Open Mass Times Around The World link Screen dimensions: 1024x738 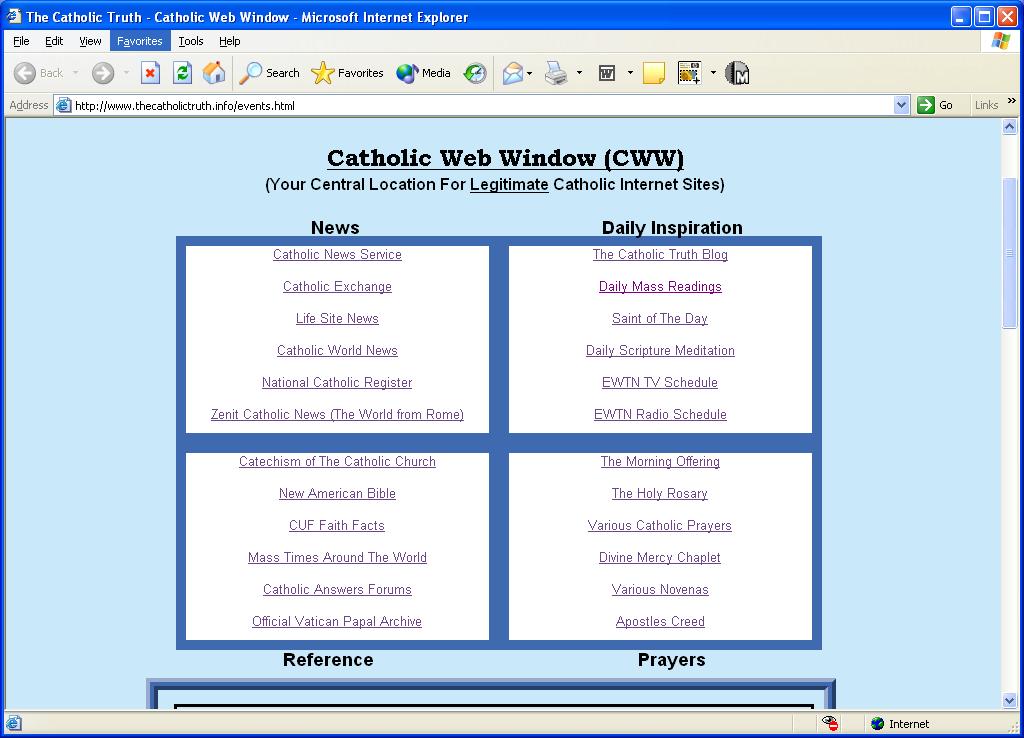tap(337, 558)
